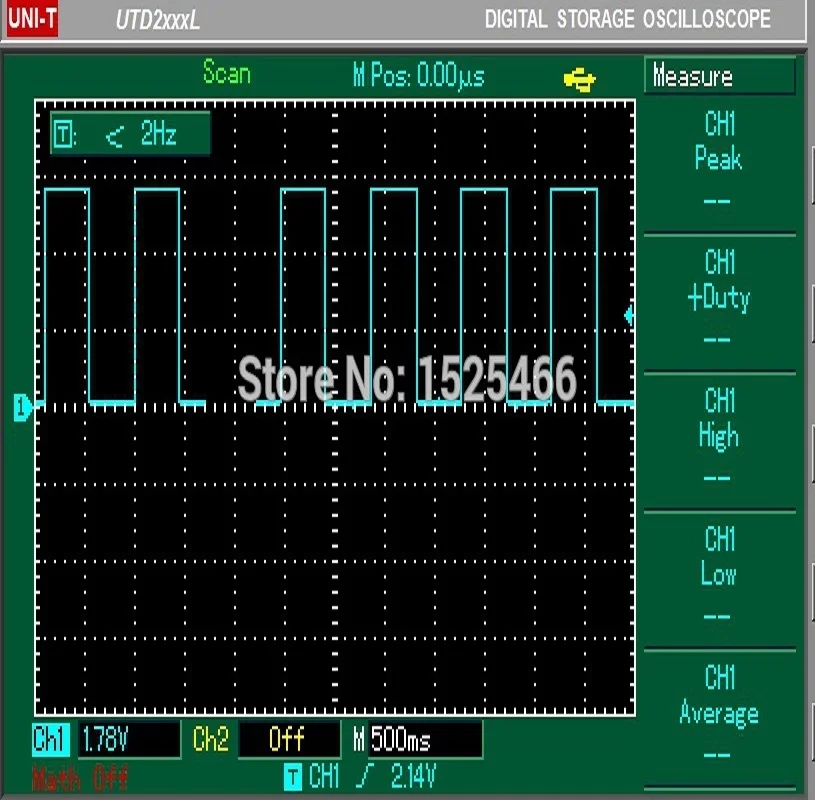
Task: Click the channel 1 marker on left edge
Action: click(22, 404)
